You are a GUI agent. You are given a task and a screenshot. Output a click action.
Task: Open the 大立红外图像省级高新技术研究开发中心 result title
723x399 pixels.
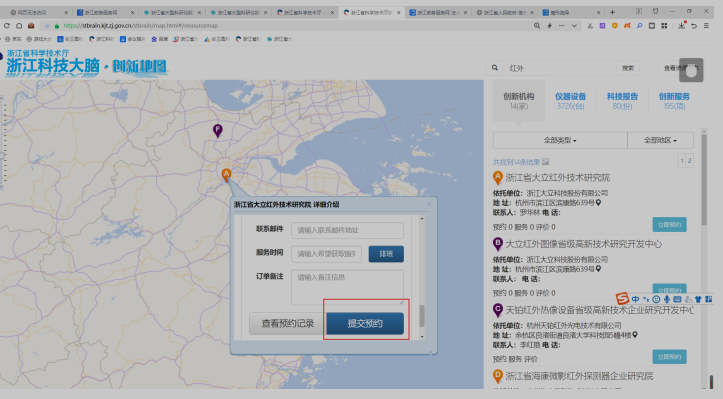click(583, 244)
